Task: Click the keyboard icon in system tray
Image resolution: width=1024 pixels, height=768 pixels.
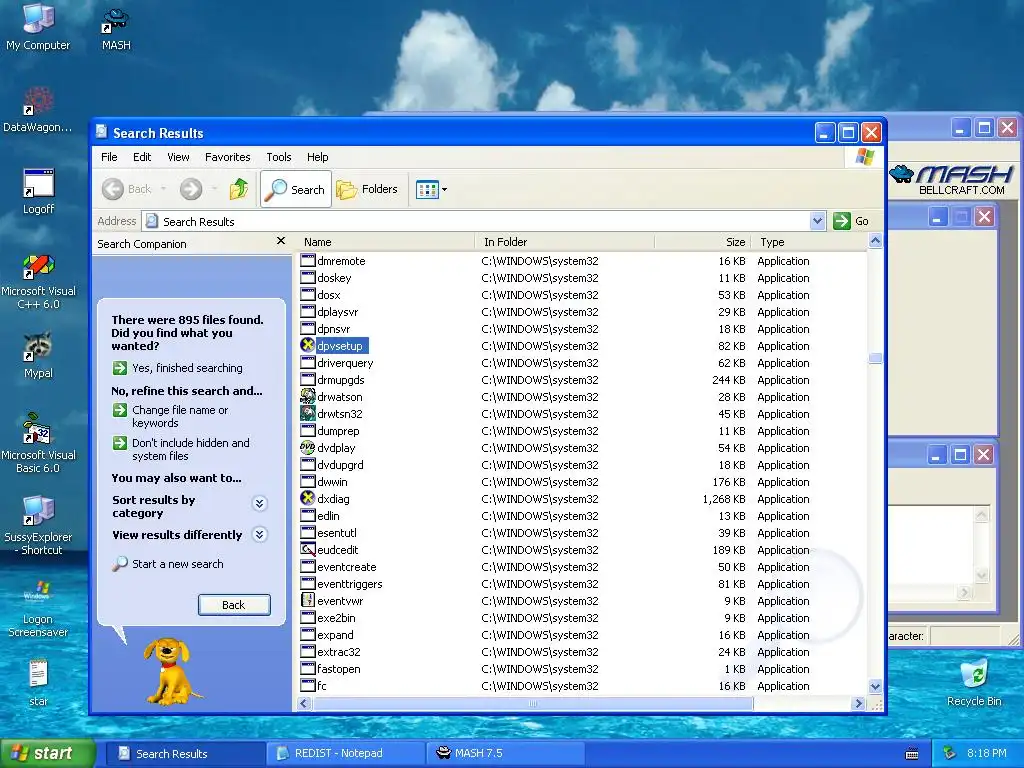Action: [912, 754]
